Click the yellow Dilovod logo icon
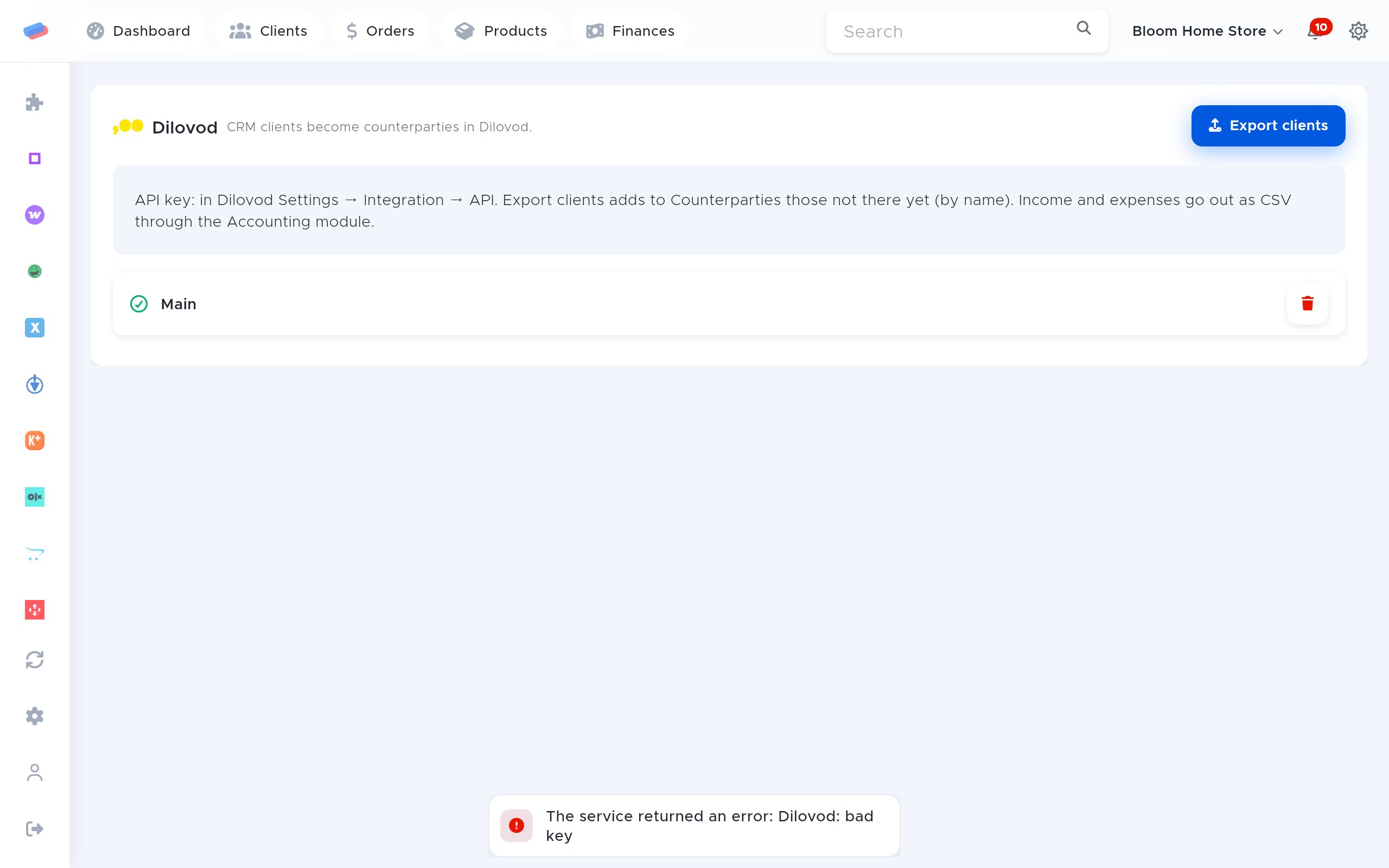The width and height of the screenshot is (1389, 868). coord(128,126)
